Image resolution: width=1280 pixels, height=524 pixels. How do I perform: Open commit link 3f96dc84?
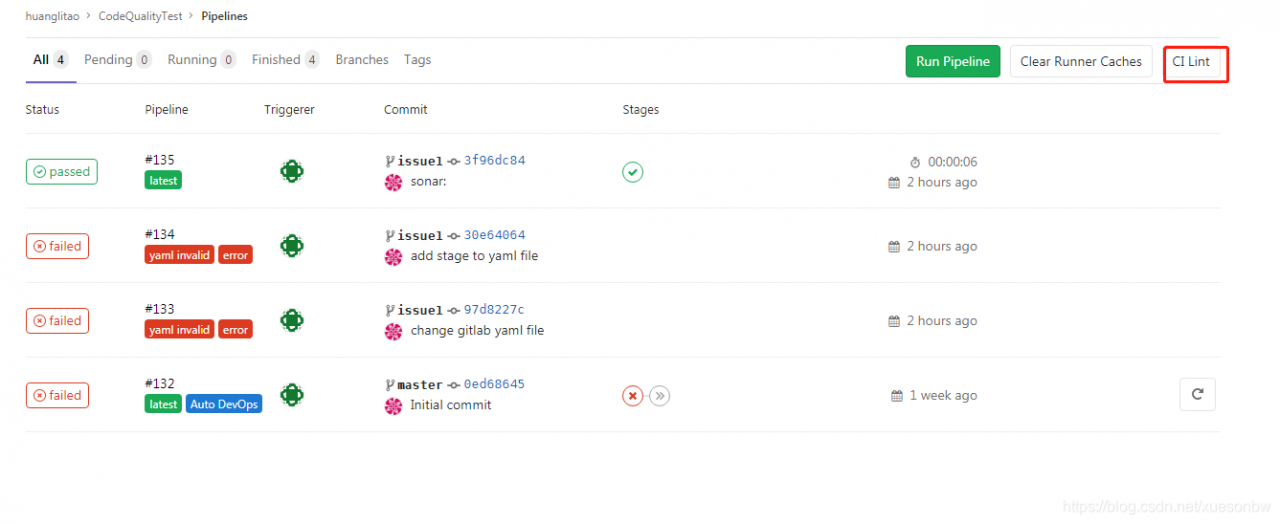click(494, 160)
